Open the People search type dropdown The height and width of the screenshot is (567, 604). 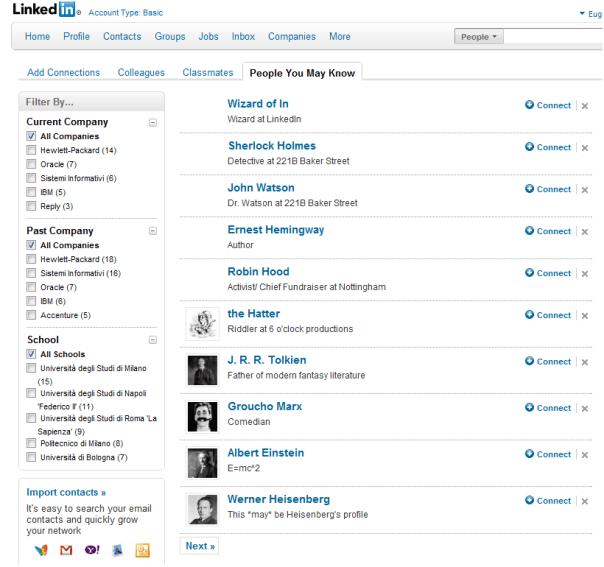point(480,37)
